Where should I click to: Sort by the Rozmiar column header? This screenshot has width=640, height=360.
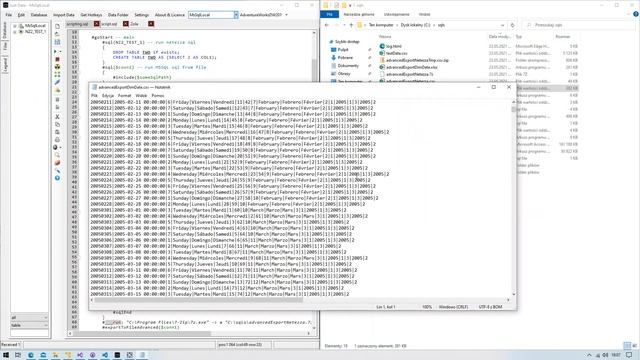tap(562, 36)
